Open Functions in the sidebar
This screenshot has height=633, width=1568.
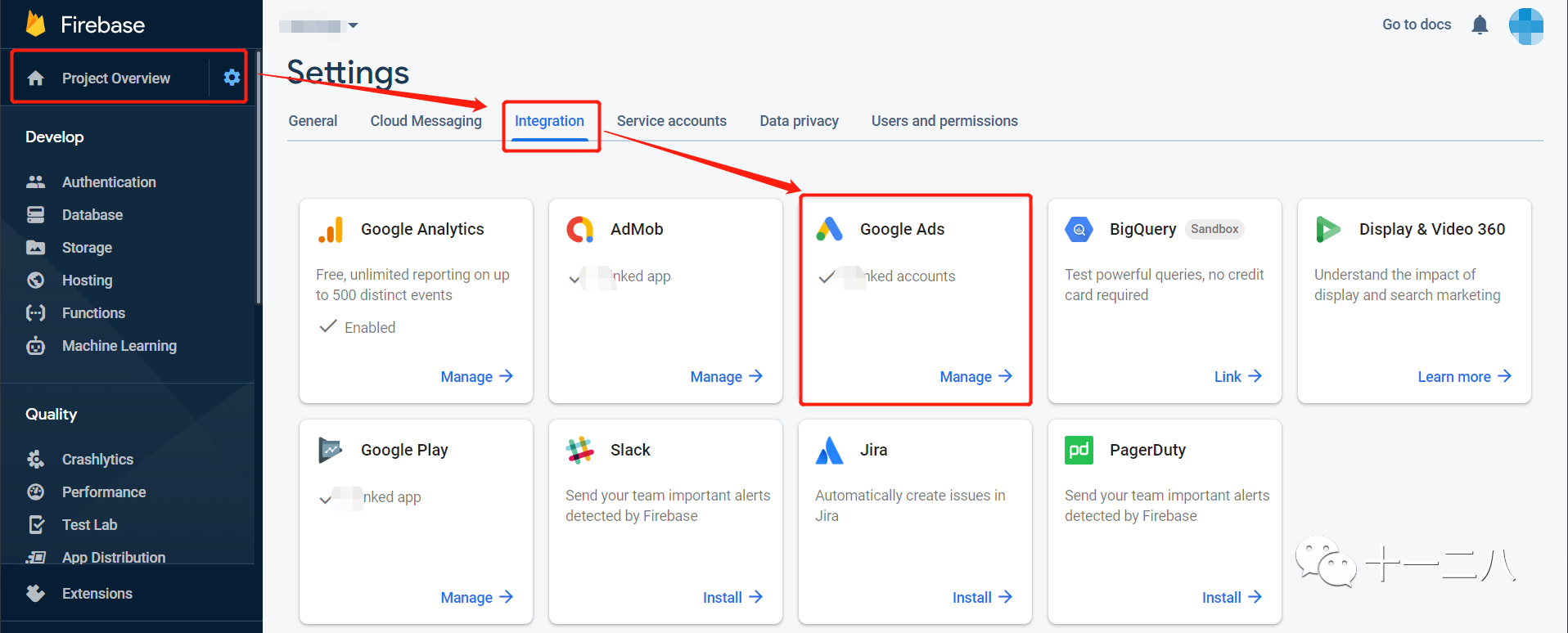pyautogui.click(x=93, y=312)
